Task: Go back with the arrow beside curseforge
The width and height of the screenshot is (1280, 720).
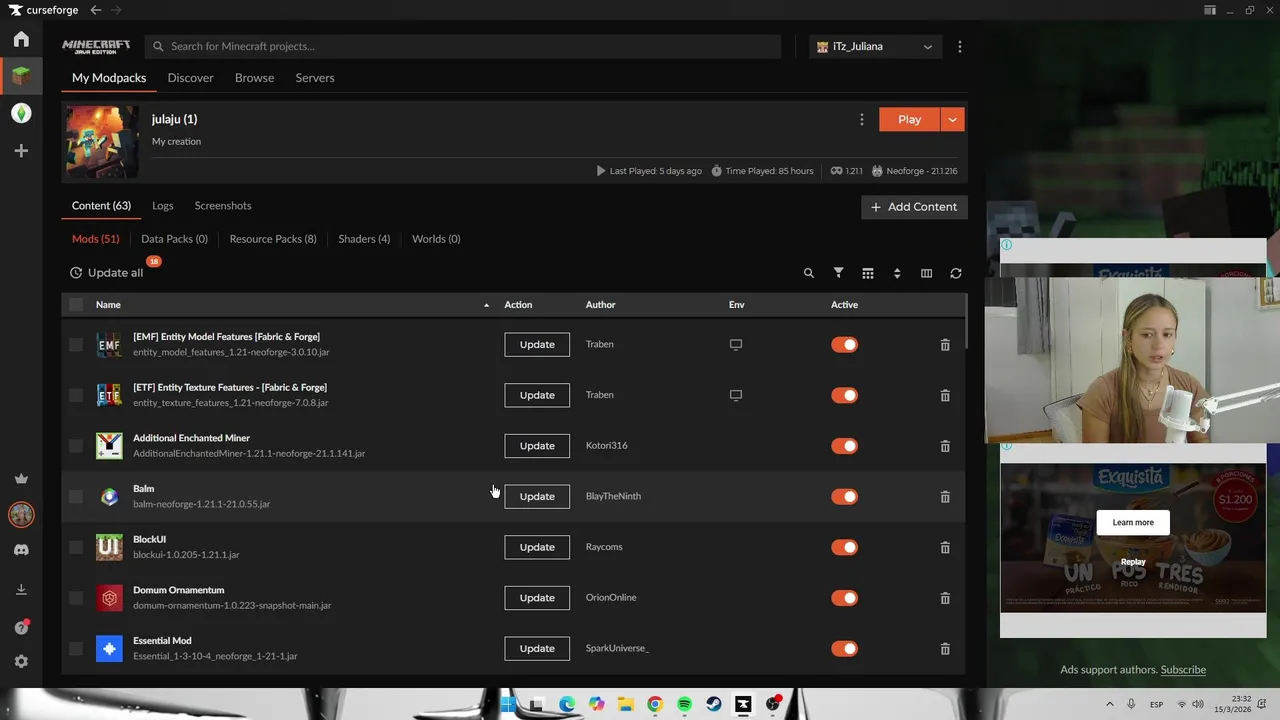Action: [96, 10]
